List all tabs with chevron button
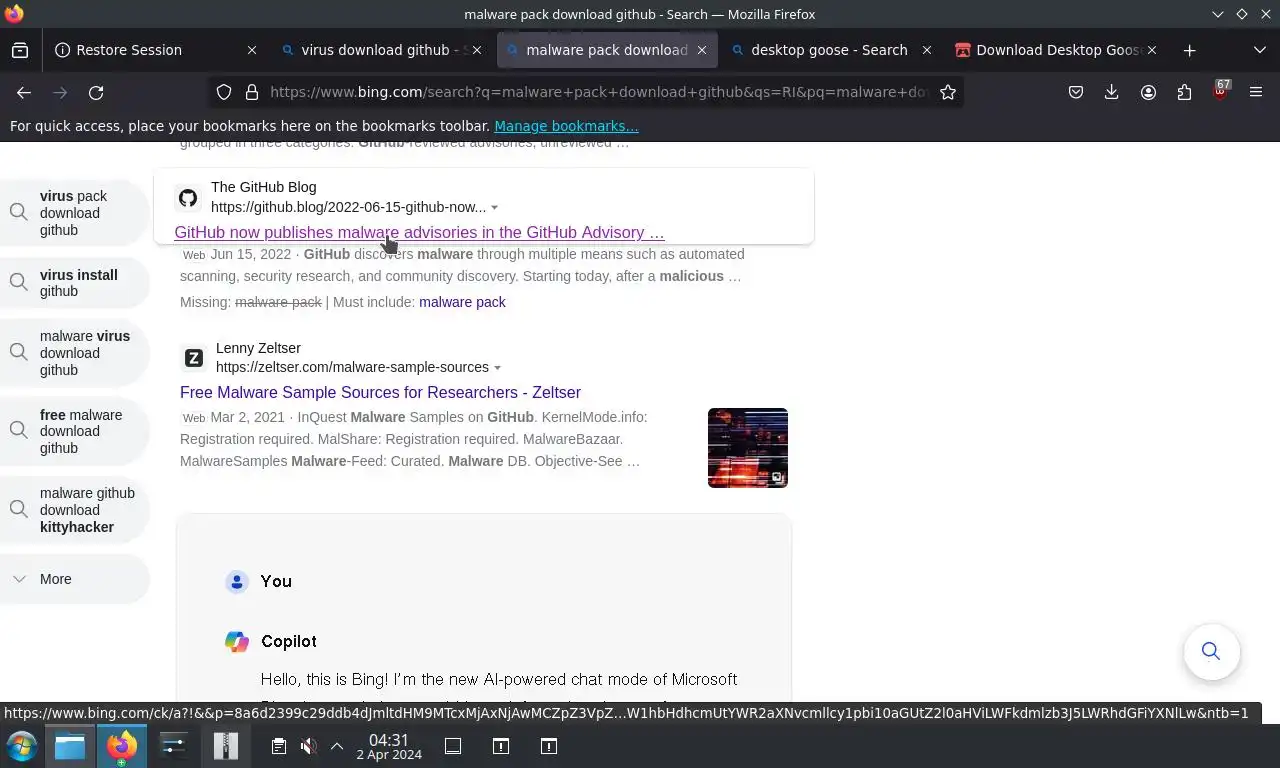 pos(1259,50)
